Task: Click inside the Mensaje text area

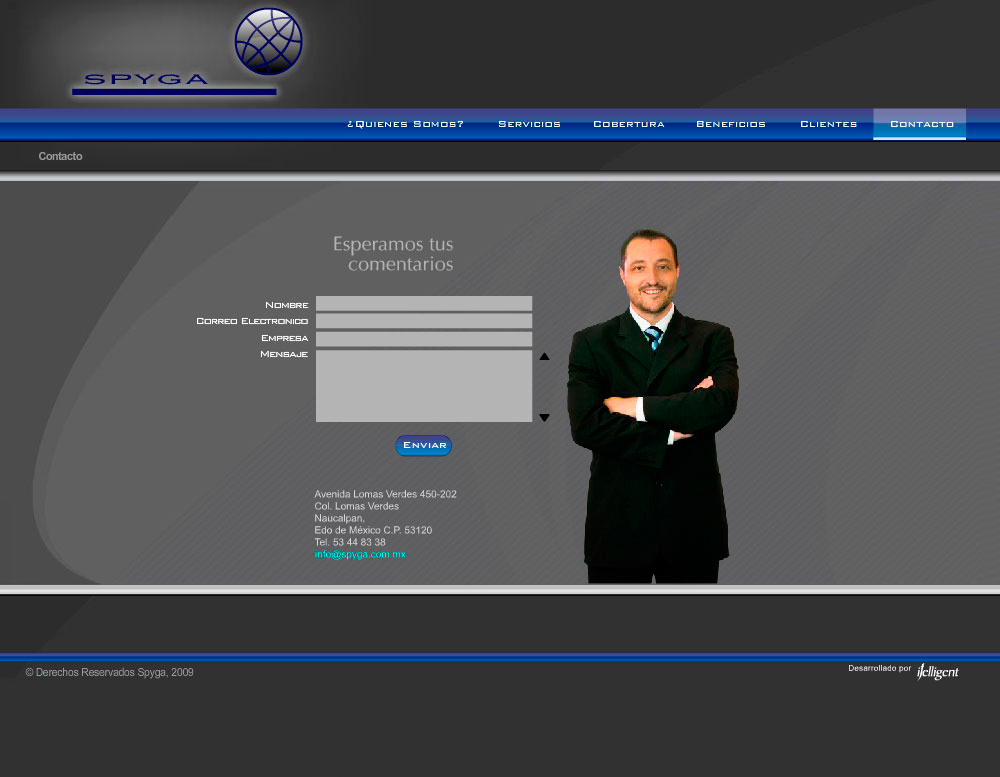Action: tap(423, 385)
